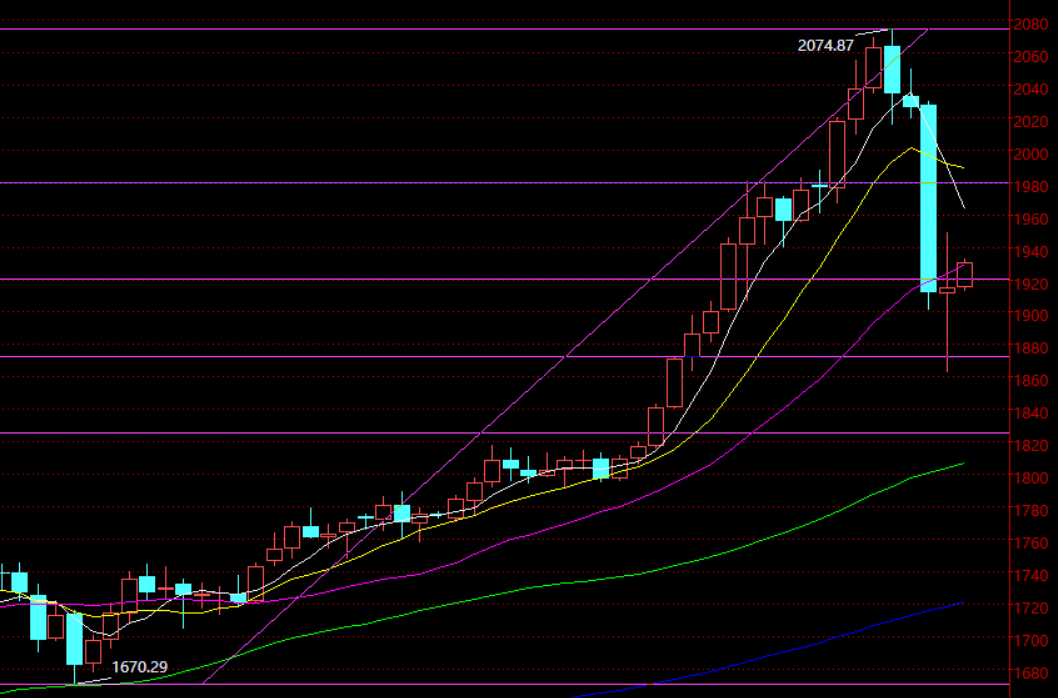Click the 1760 price axis label

click(1031, 543)
